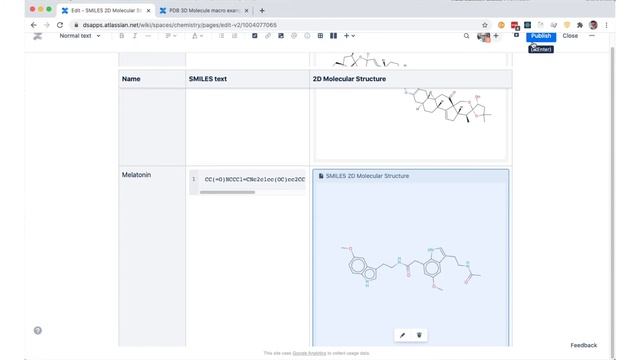
Task: Reload the current page
Action: [x=60, y=25]
